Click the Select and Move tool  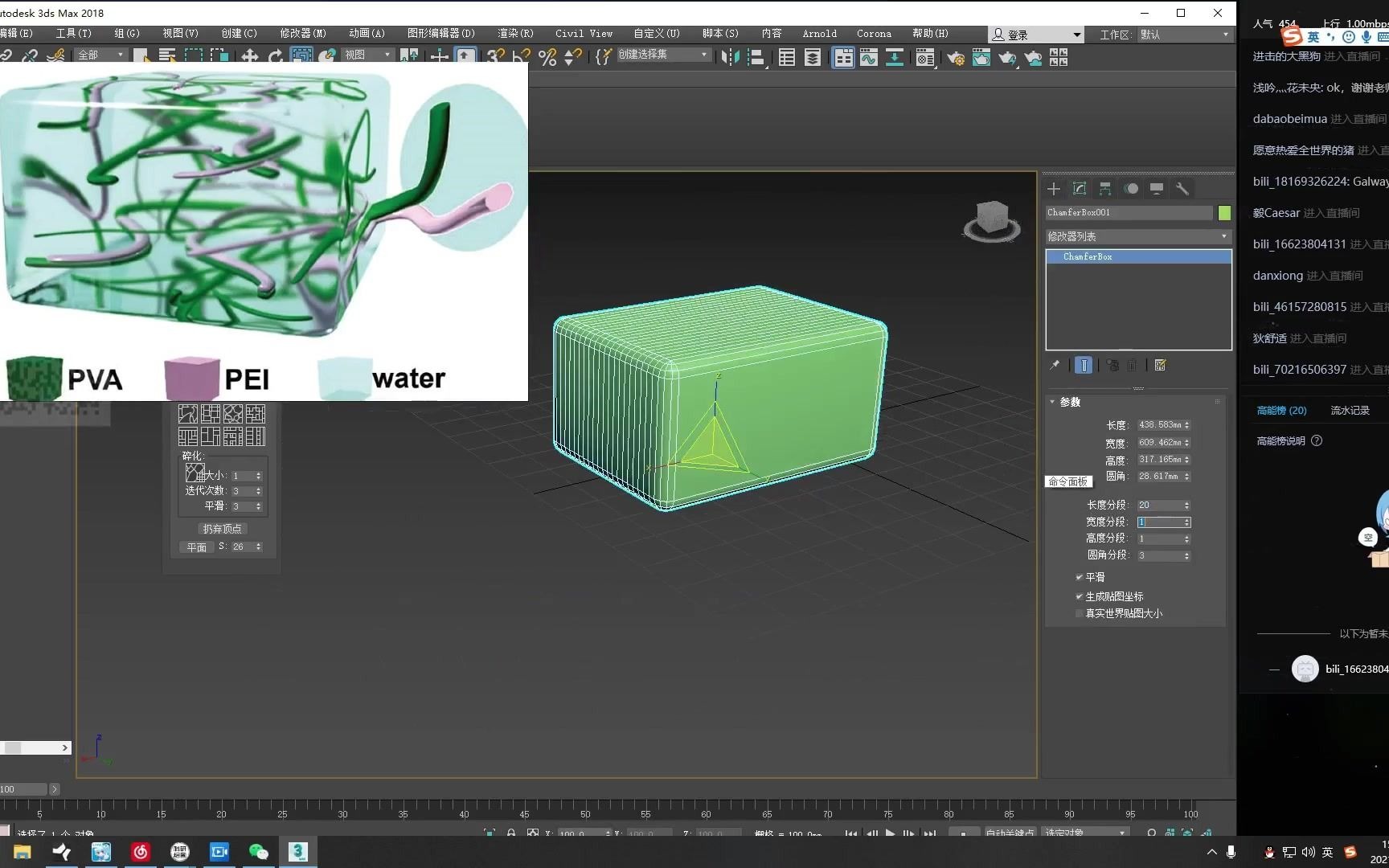[x=250, y=56]
